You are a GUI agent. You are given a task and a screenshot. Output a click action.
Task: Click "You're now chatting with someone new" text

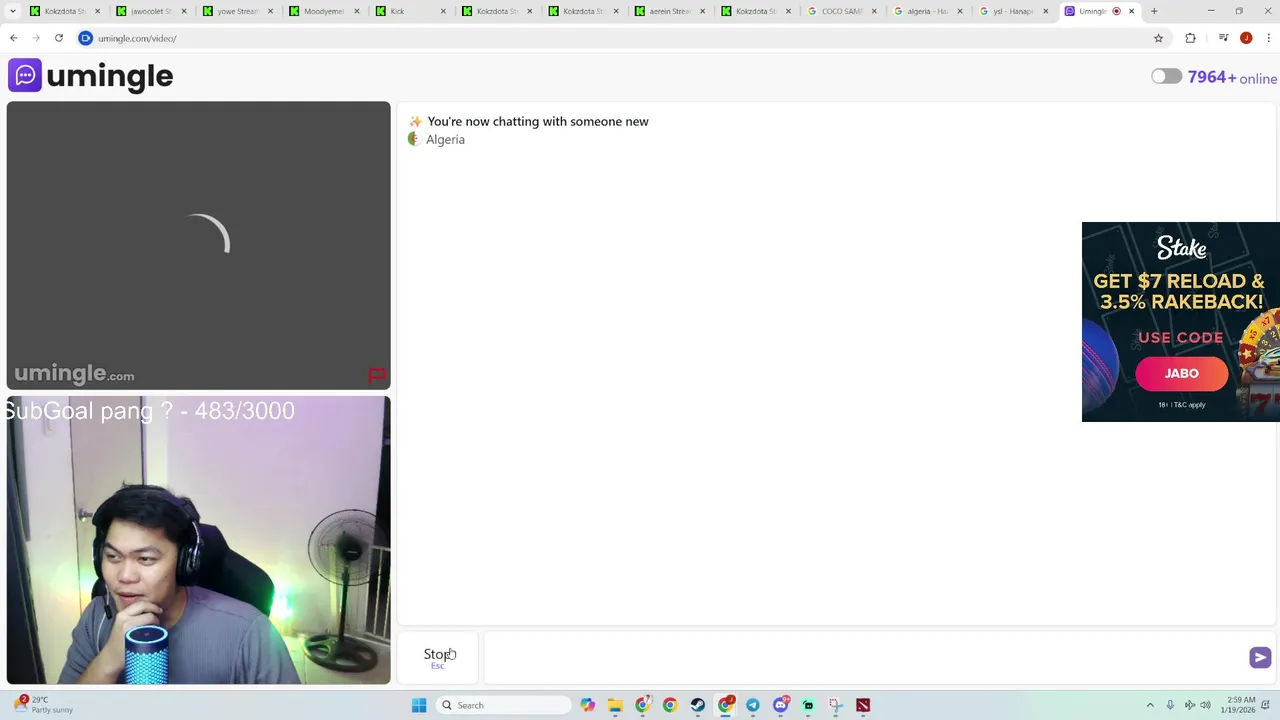point(538,121)
